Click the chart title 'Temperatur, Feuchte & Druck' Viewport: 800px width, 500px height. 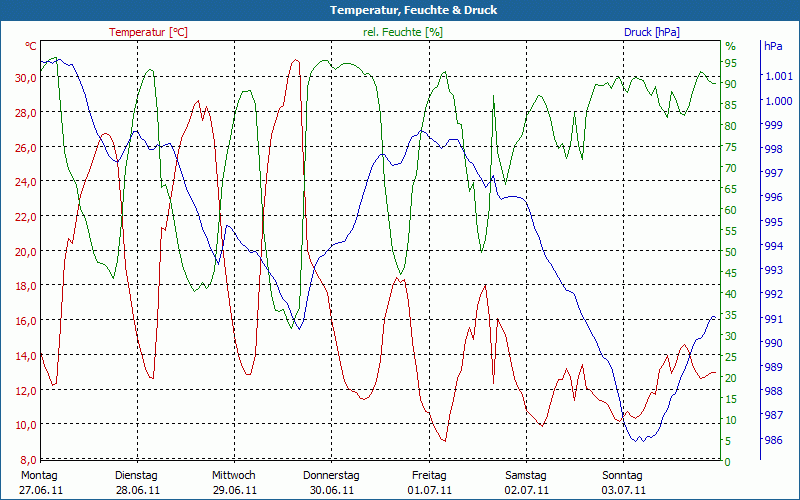click(x=413, y=10)
